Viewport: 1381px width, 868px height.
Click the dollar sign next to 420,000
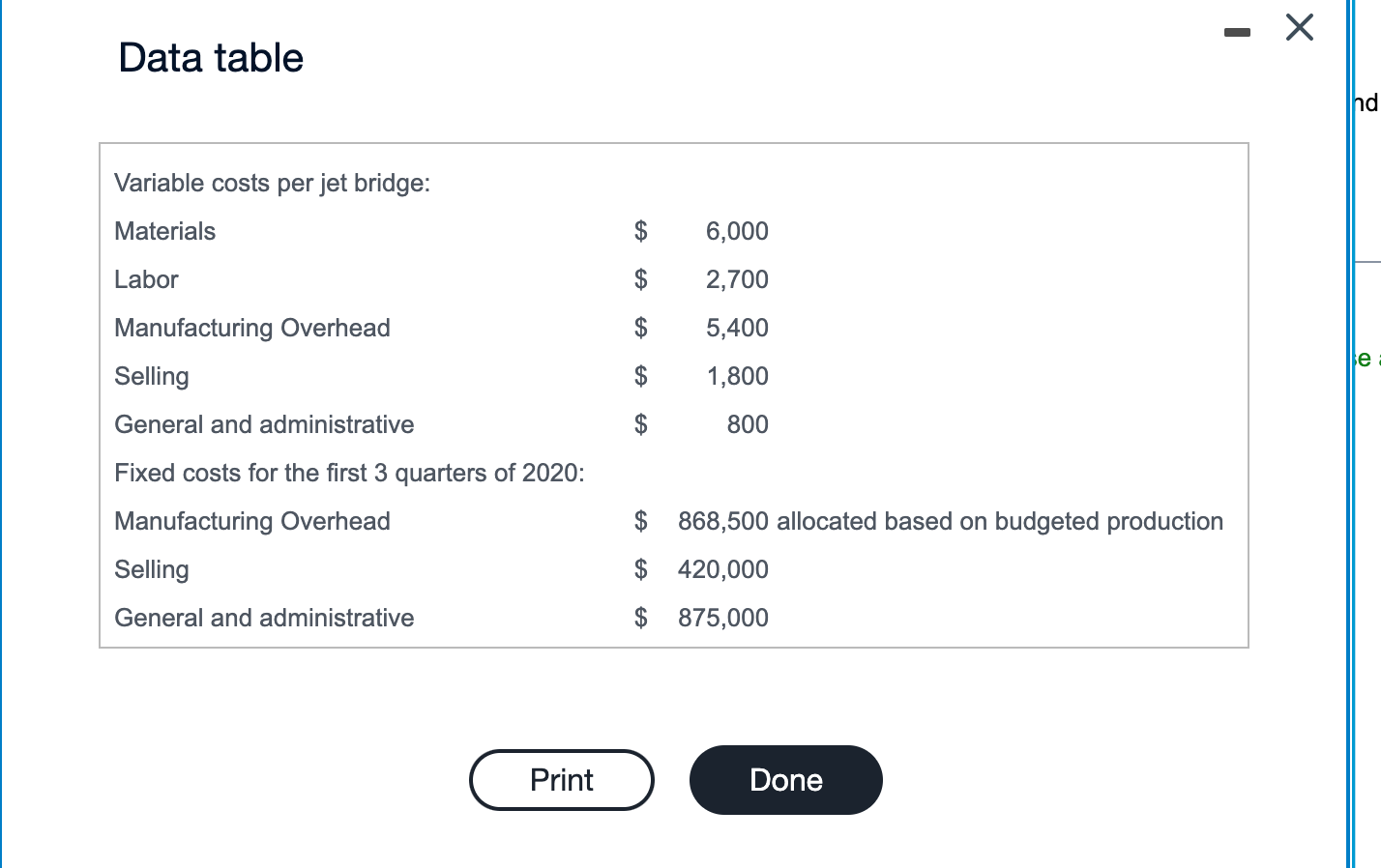coord(639,569)
